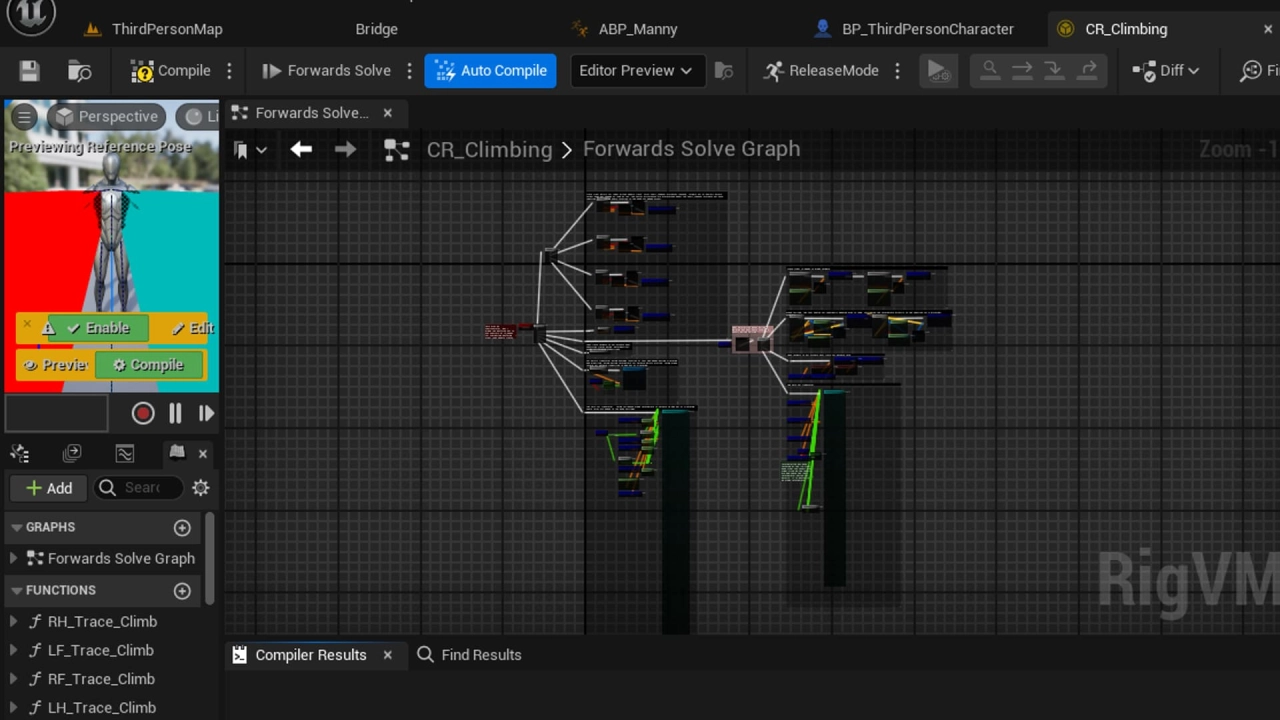The width and height of the screenshot is (1280, 720).
Task: Click the Edit button in the viewport
Action: point(192,328)
